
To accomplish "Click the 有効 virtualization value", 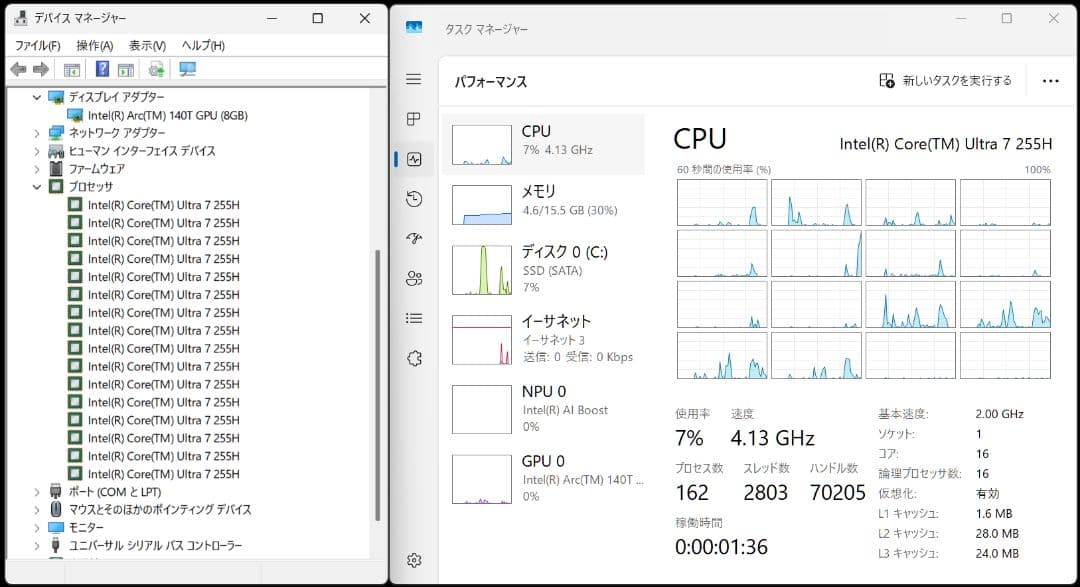I will [987, 493].
